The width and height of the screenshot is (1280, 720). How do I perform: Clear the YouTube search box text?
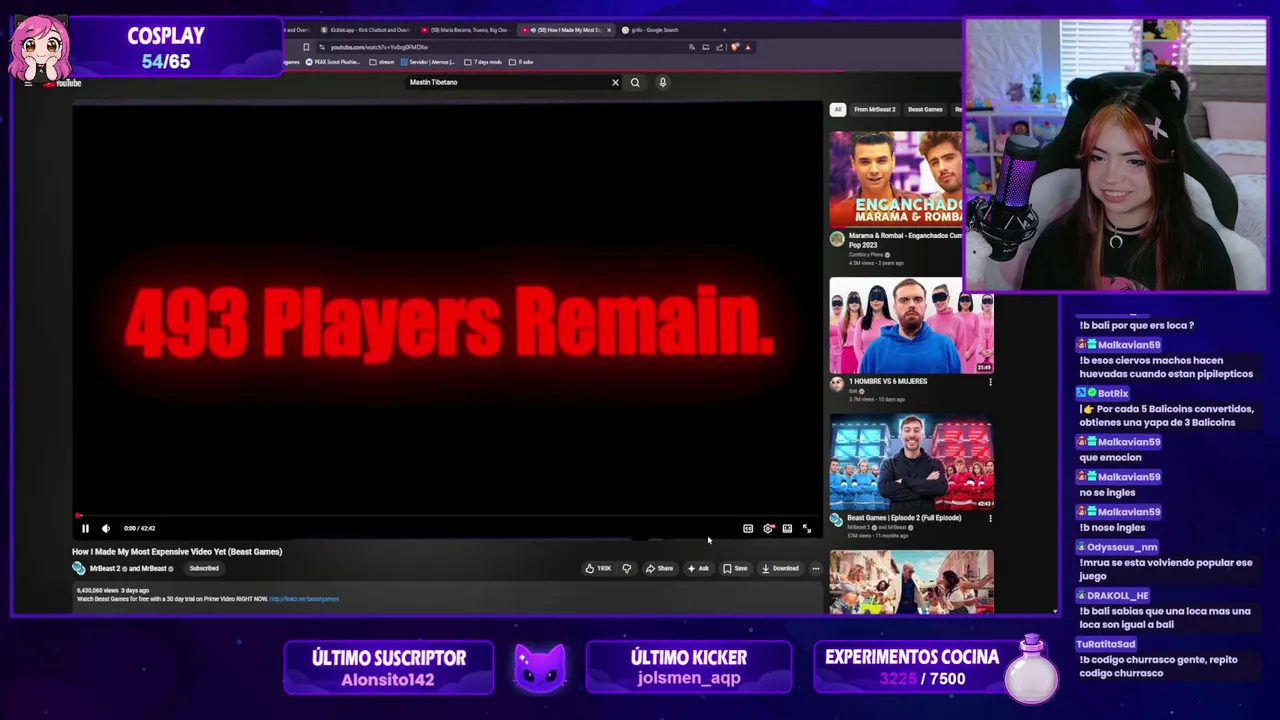pyautogui.click(x=615, y=82)
